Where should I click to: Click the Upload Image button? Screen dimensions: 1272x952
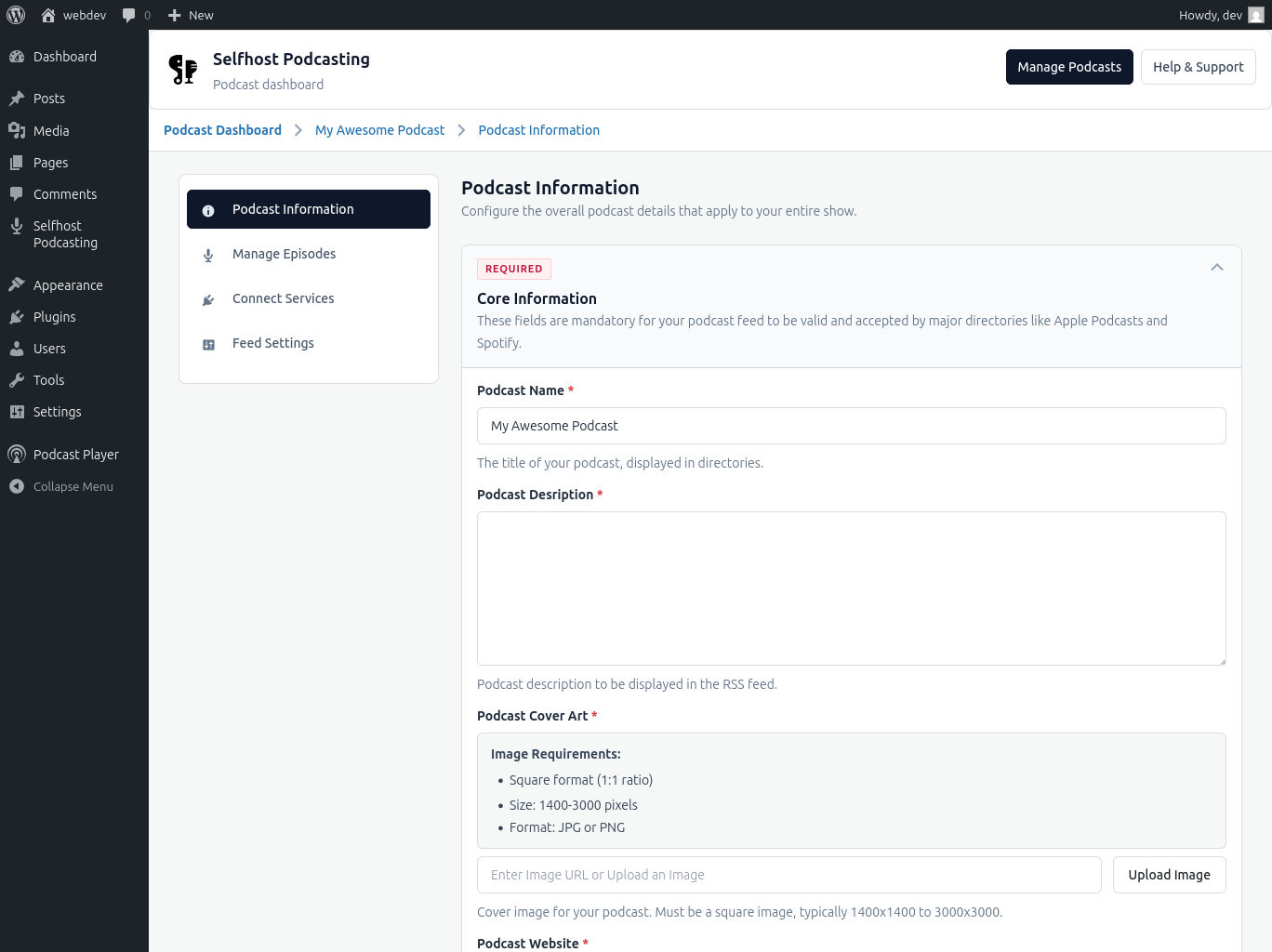1169,875
